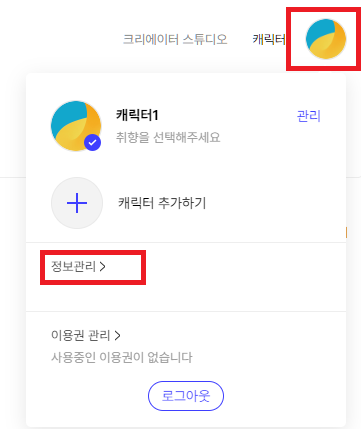
Task: Click the orange marker at panel's right edge
Action: click(347, 232)
